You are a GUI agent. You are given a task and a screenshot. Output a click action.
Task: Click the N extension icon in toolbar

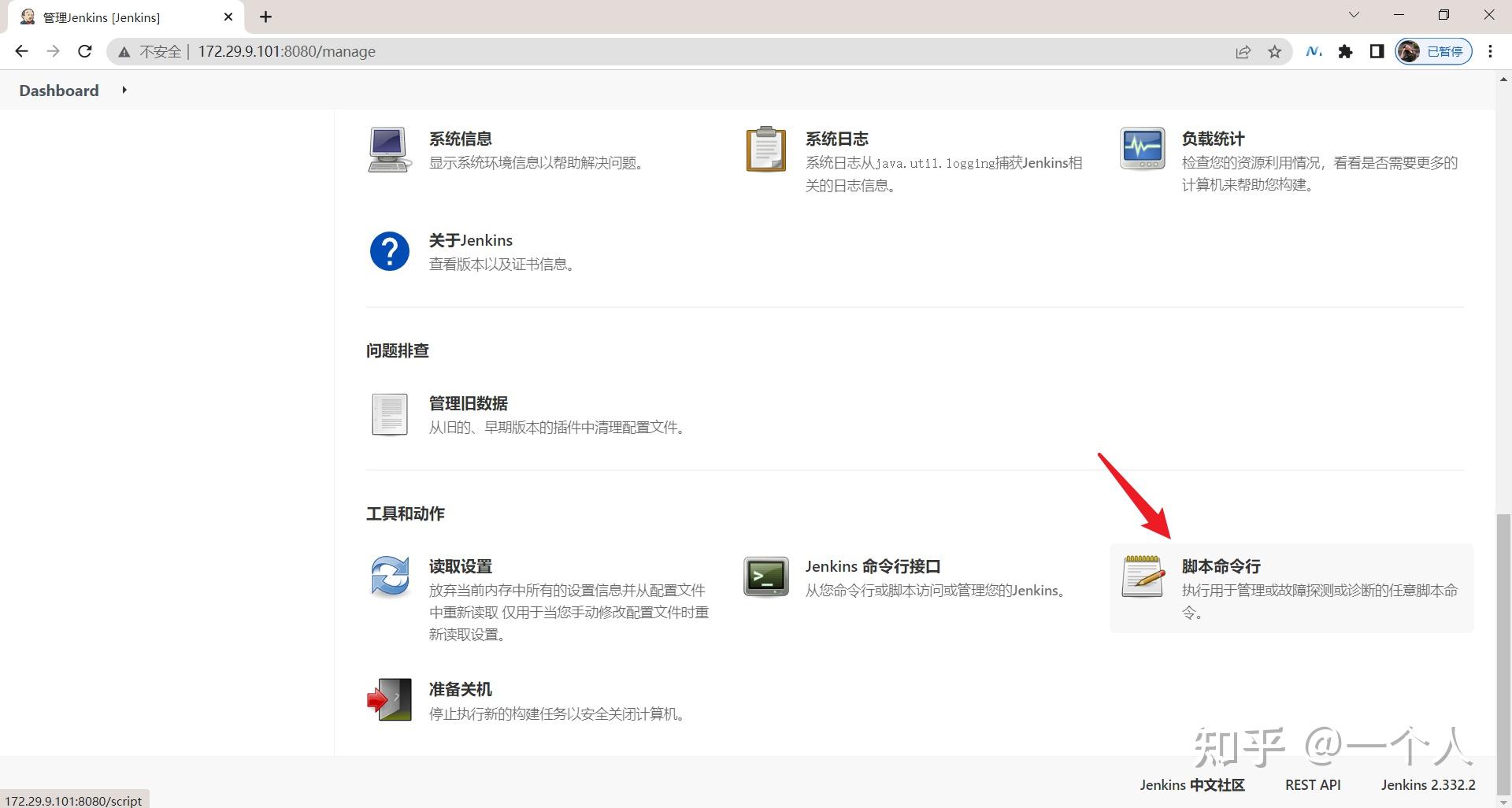1314,51
